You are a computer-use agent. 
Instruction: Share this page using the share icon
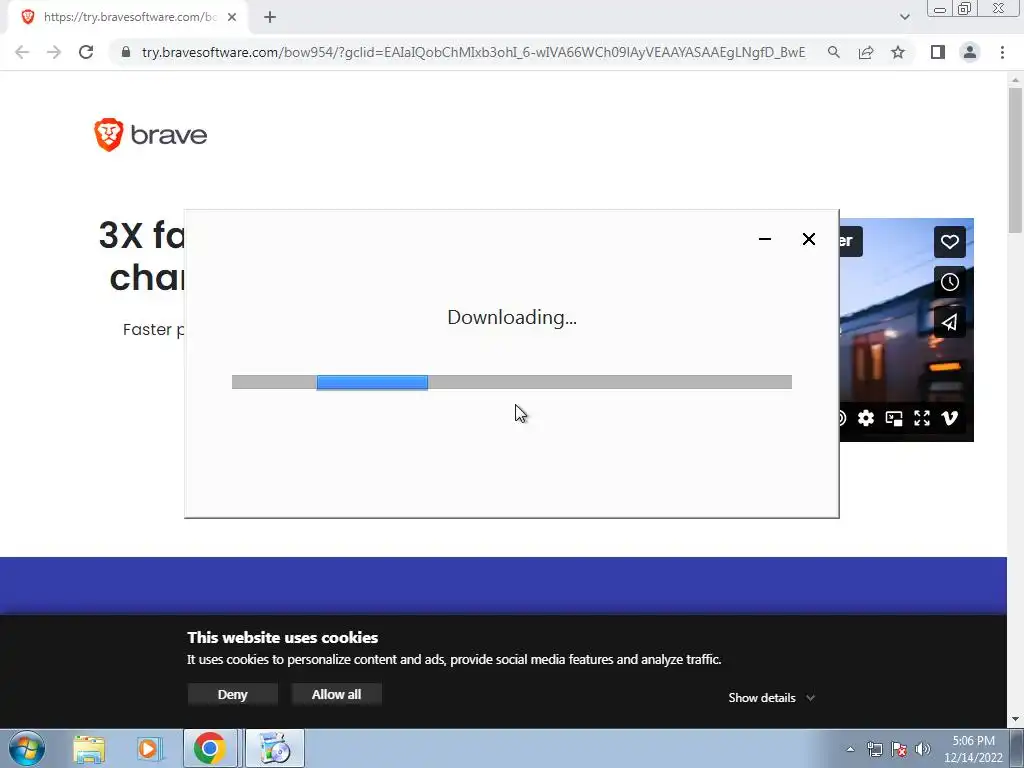[866, 52]
